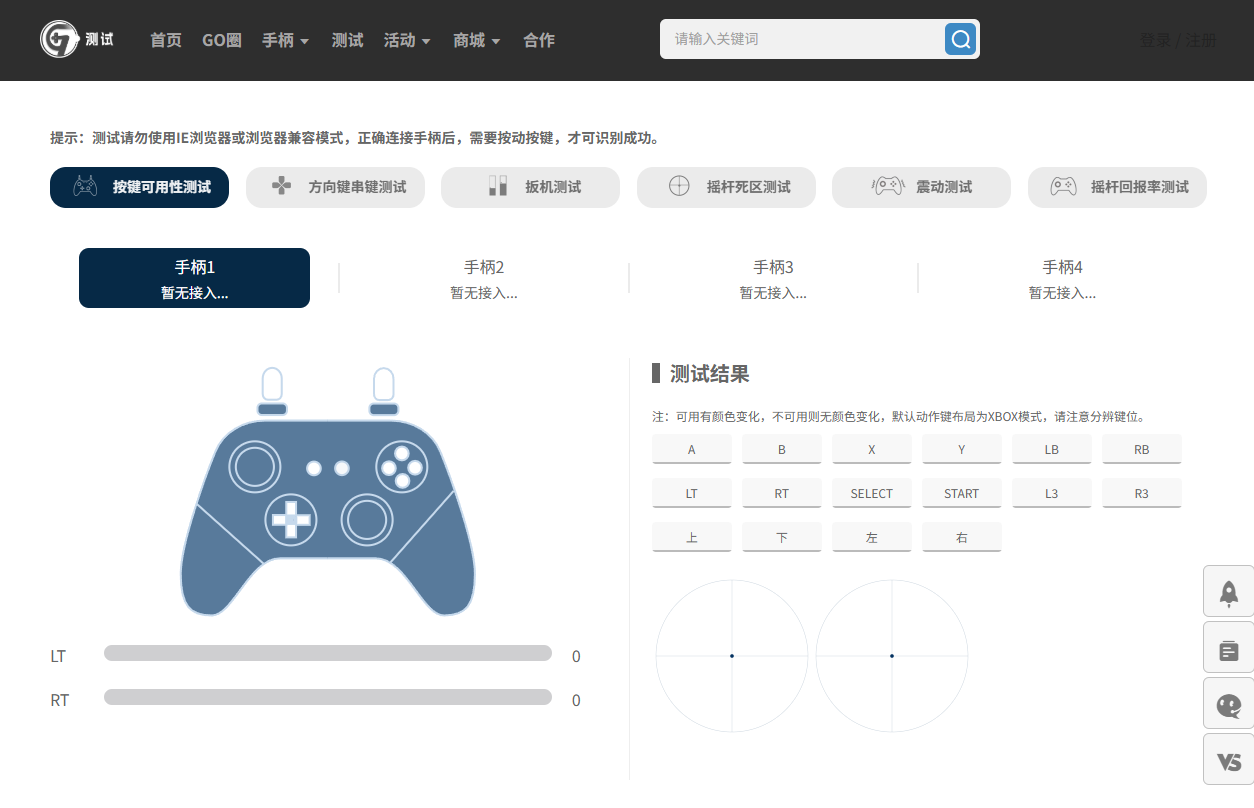Click the 左 direction button
This screenshot has height=808, width=1254.
pos(872,537)
